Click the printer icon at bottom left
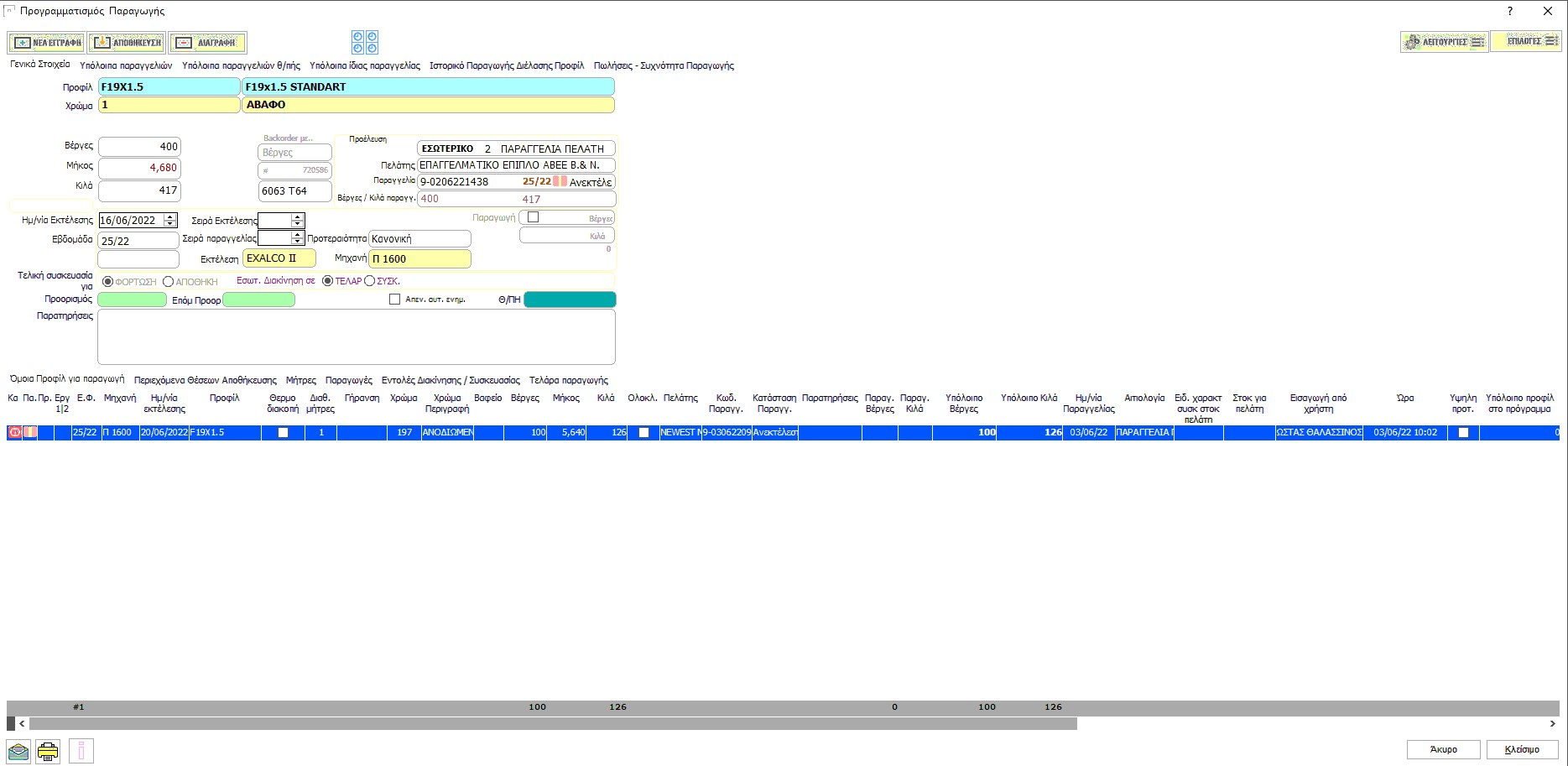1568x766 pixels. (48, 751)
